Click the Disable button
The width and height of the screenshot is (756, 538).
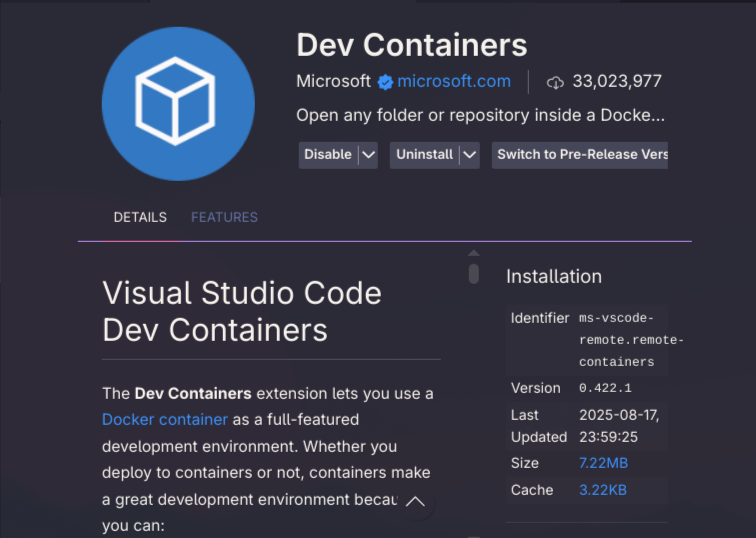click(x=328, y=155)
